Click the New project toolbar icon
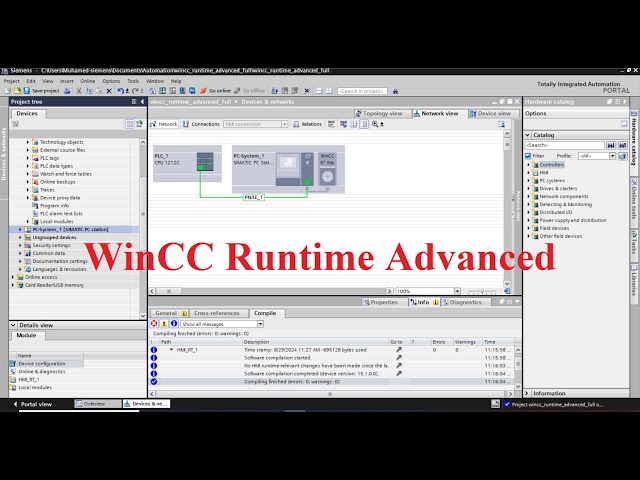This screenshot has height=480, width=640. [x=8, y=91]
